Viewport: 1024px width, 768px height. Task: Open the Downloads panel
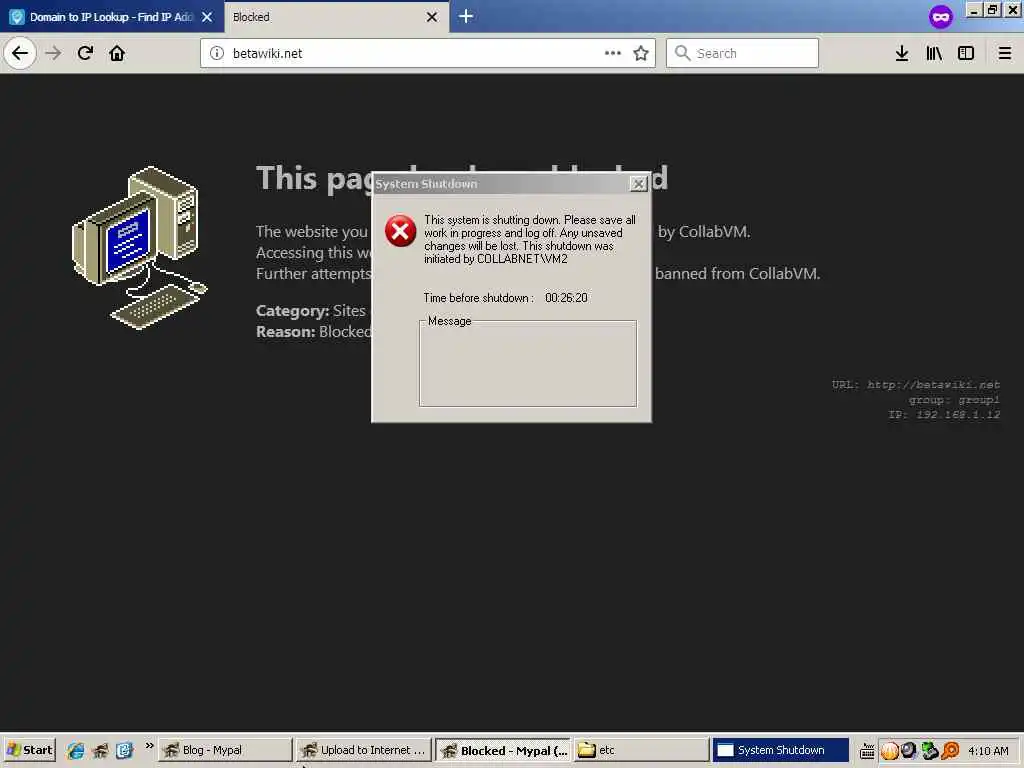pyautogui.click(x=902, y=54)
